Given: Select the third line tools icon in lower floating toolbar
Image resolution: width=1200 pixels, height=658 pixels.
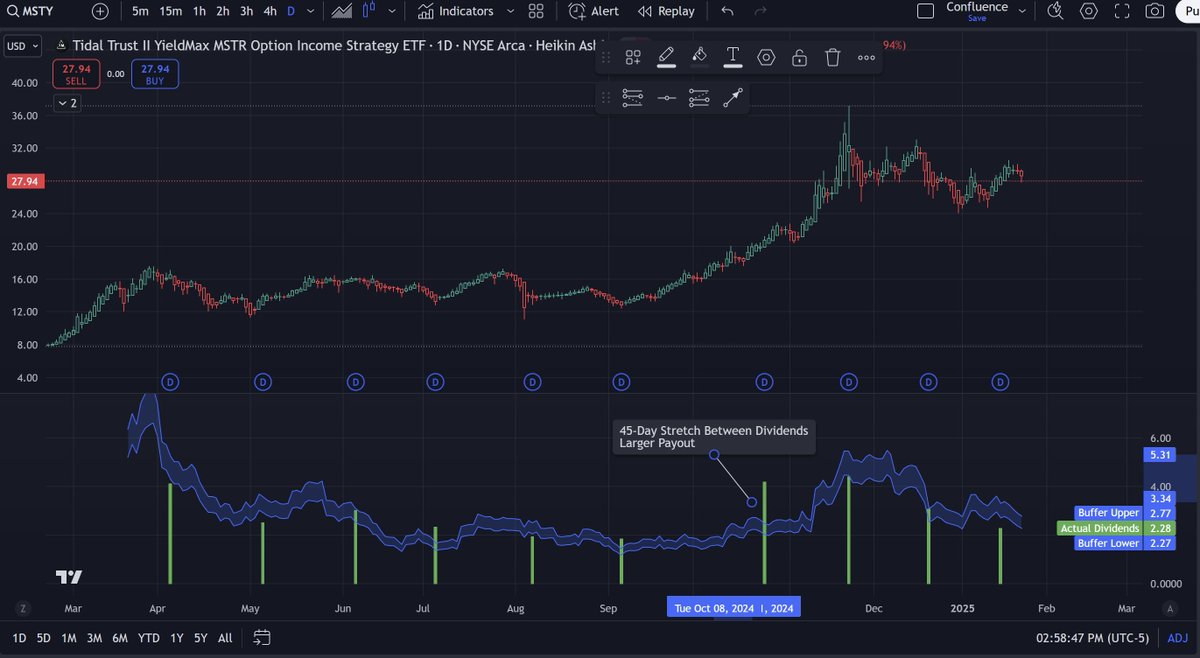Looking at the screenshot, I should pos(700,97).
